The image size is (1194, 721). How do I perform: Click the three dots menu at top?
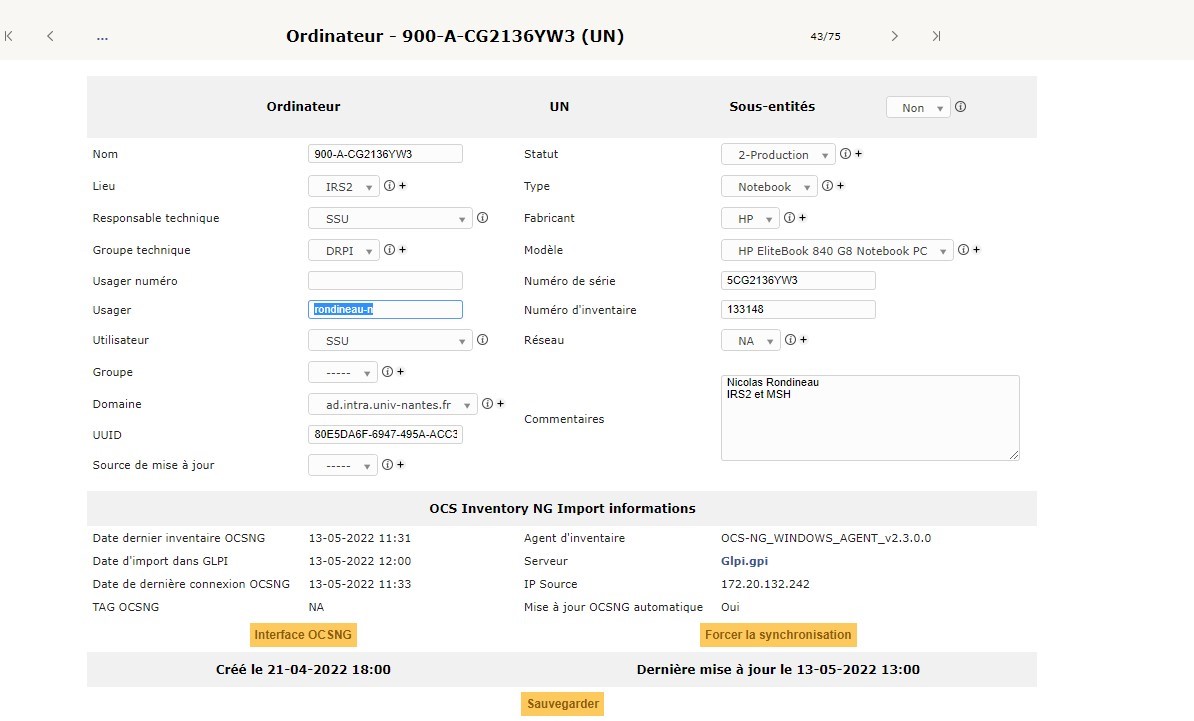tap(102, 36)
